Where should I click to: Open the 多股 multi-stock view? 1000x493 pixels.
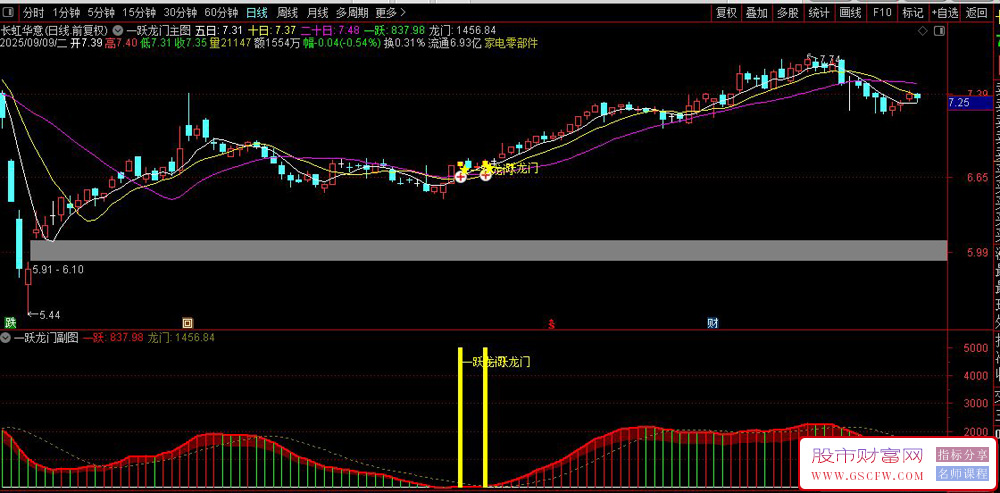tap(788, 12)
